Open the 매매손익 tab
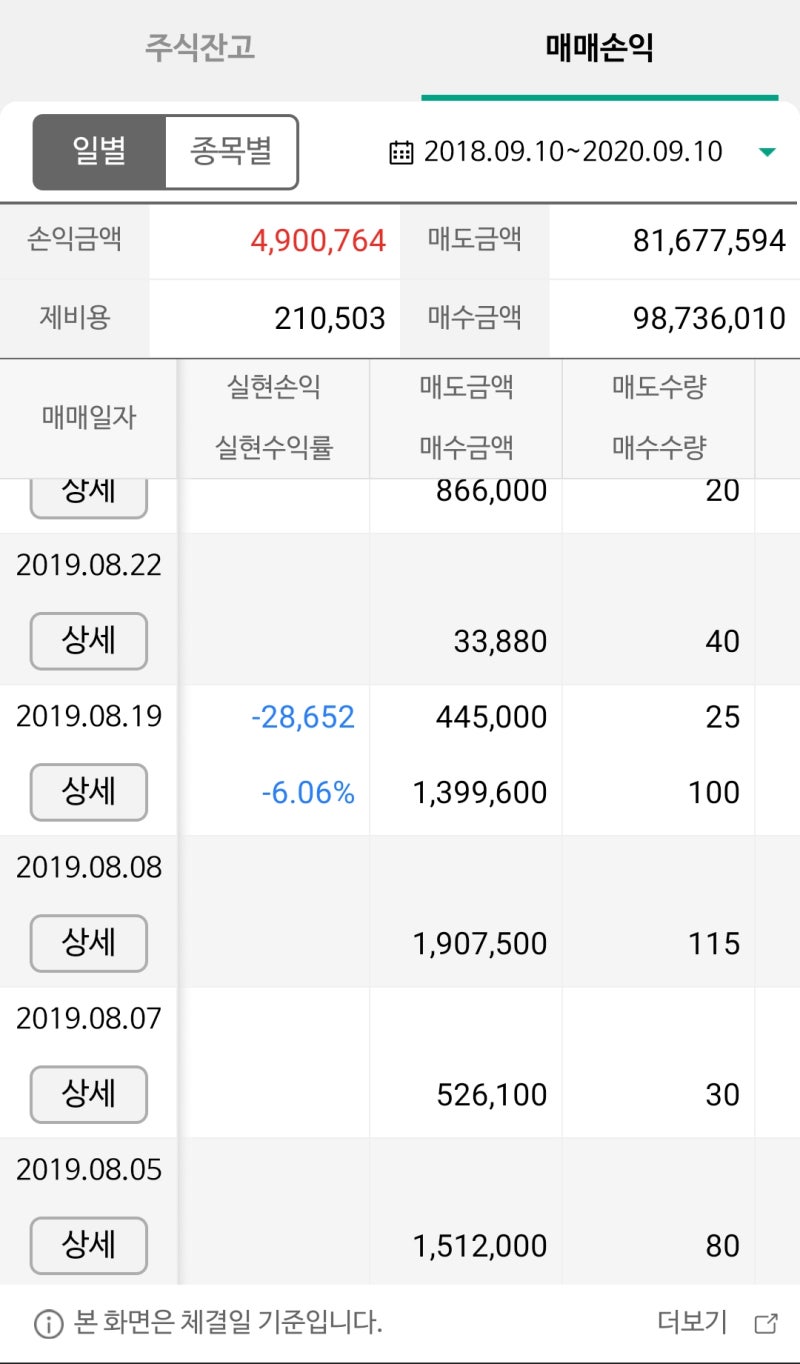The image size is (800, 1364). pyautogui.click(x=601, y=46)
